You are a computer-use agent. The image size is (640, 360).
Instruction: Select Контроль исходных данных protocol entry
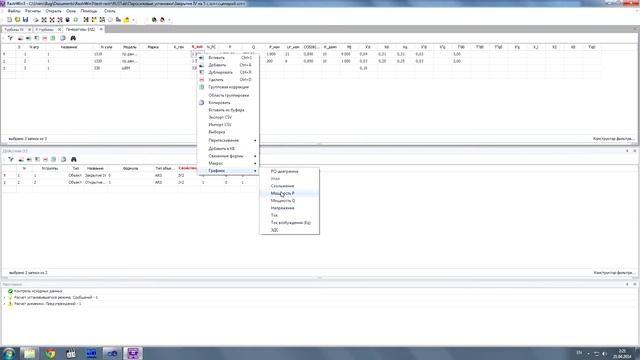(38, 291)
